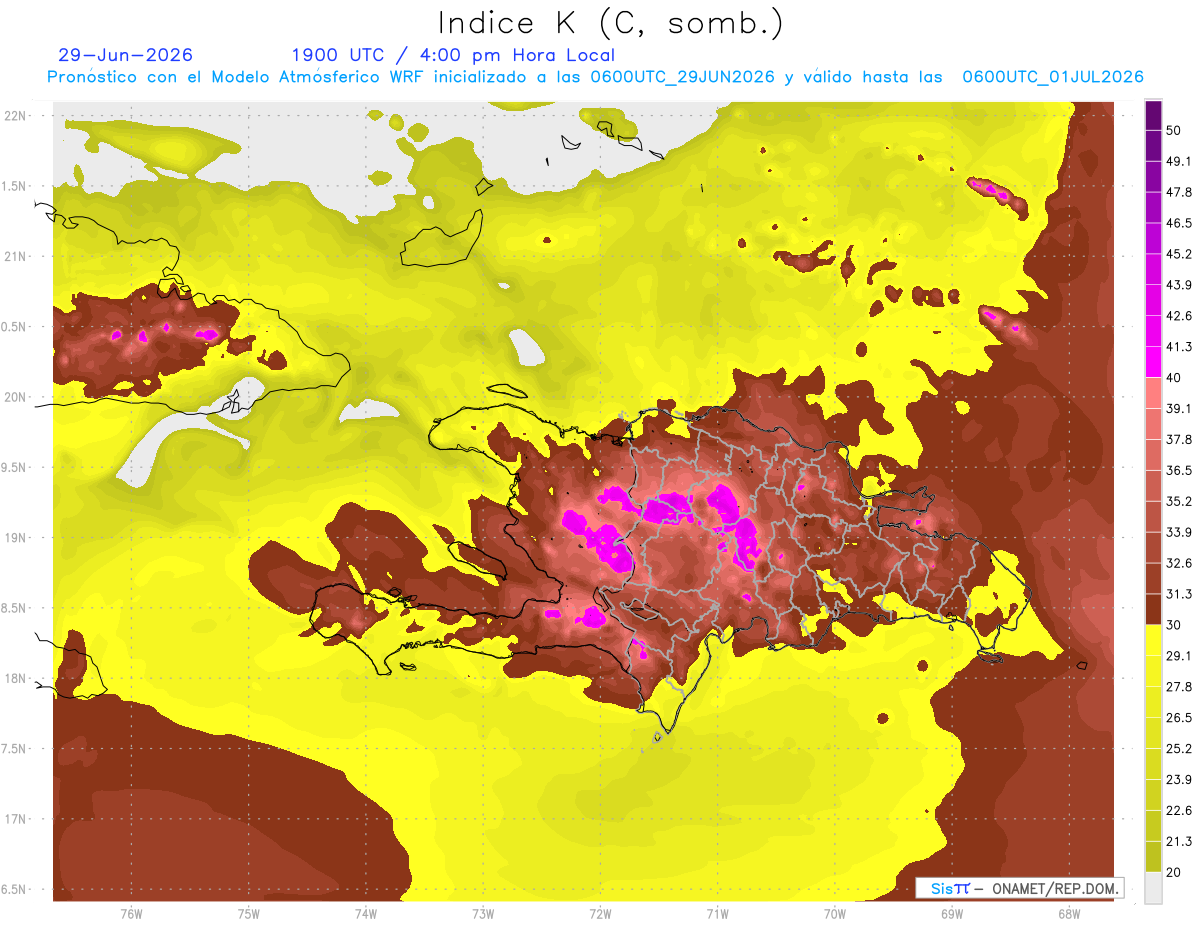
Task: Click the colorbar value '43.9'
Action: [x=1179, y=285]
